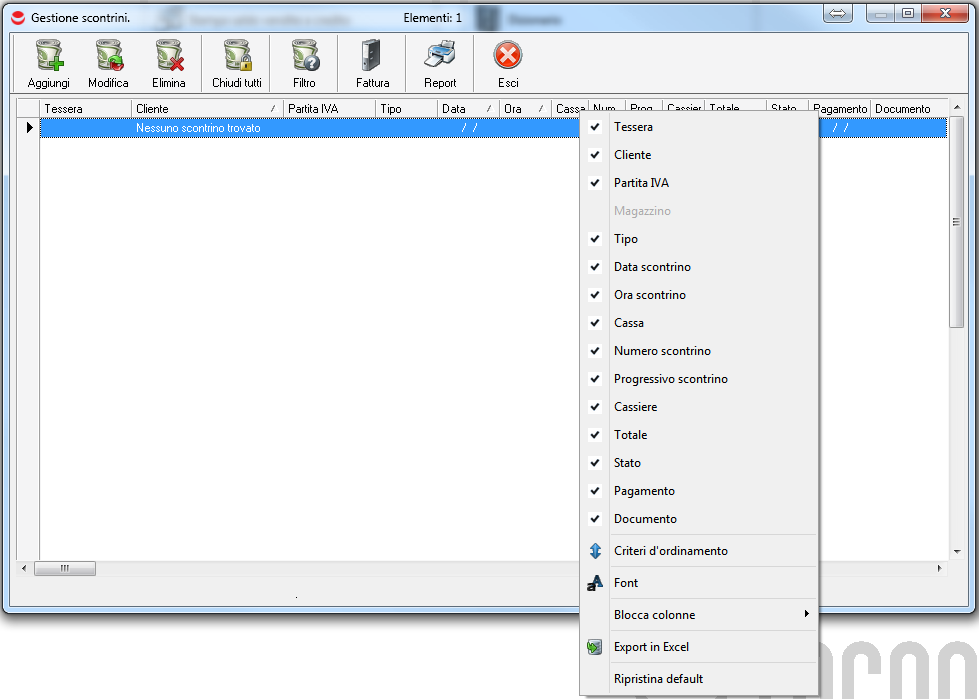The width and height of the screenshot is (979, 699).
Task: Click the Modifica receipt icon
Action: [x=108, y=57]
